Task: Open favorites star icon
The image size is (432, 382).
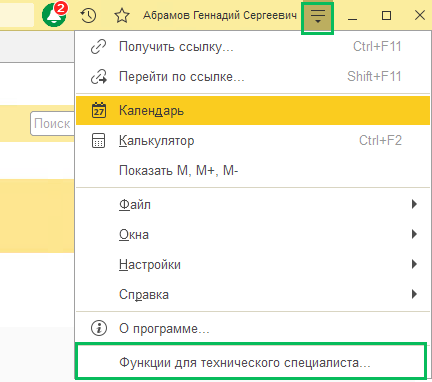Action: pyautogui.click(x=122, y=15)
